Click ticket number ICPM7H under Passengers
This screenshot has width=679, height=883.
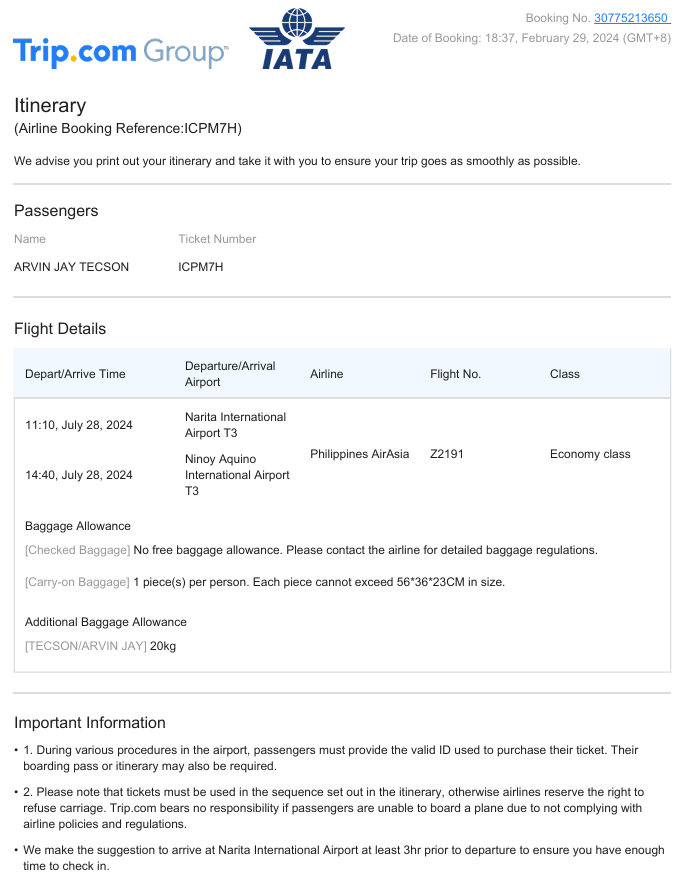[x=201, y=267]
